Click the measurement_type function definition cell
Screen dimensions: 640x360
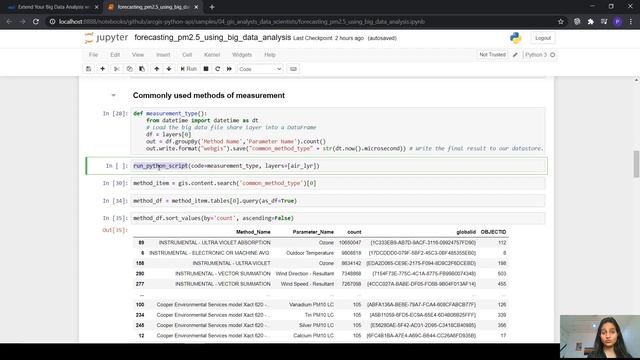338,131
